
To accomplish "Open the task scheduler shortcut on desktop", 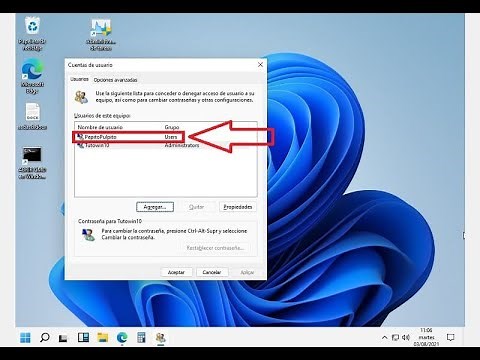I will tap(101, 34).
